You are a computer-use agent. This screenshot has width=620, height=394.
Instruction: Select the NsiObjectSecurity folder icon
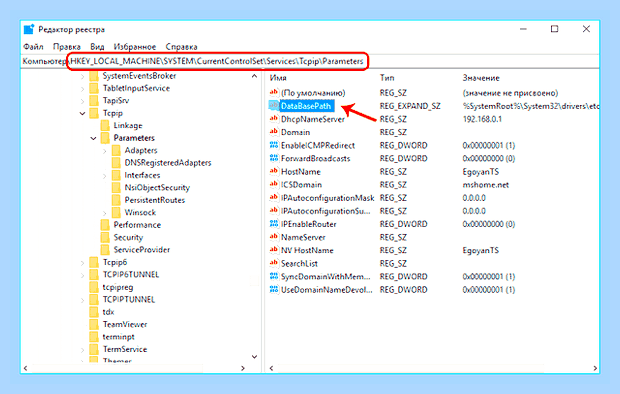click(x=116, y=188)
